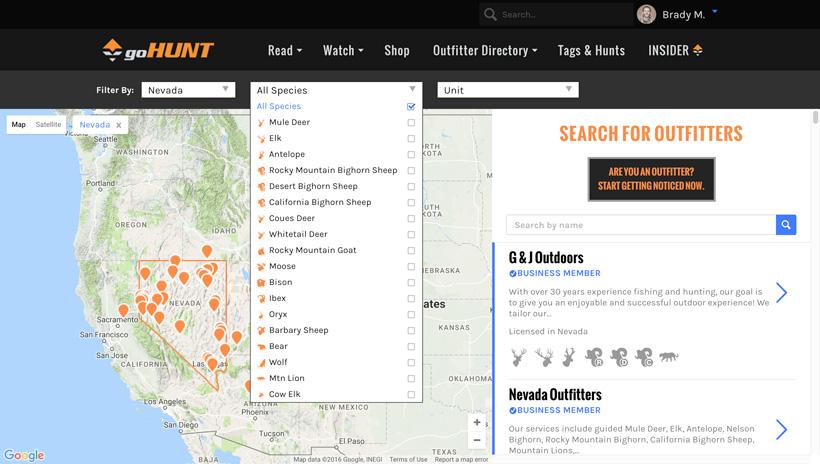820x464 pixels.
Task: Check Rocky Mountain Bighorn Sheep checkbox
Action: [x=411, y=171]
